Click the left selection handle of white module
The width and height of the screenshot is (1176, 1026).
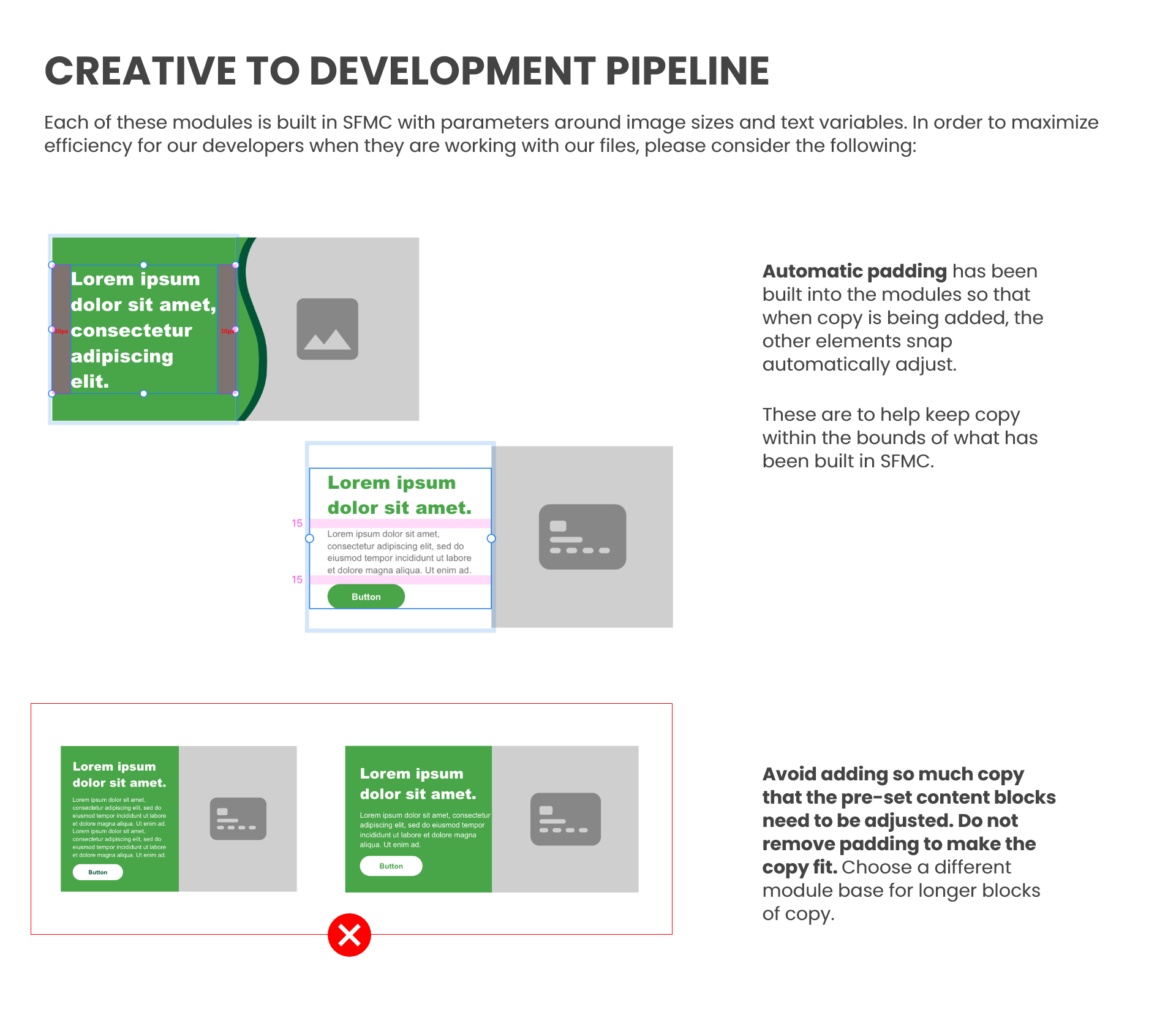pos(310,538)
